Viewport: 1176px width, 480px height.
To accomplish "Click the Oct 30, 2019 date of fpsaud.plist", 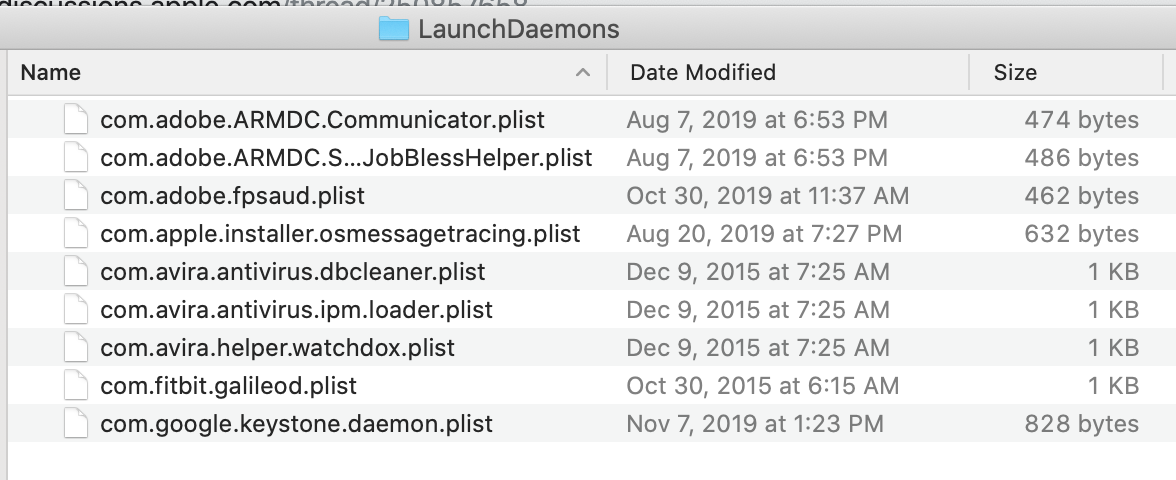I will pyautogui.click(x=767, y=196).
